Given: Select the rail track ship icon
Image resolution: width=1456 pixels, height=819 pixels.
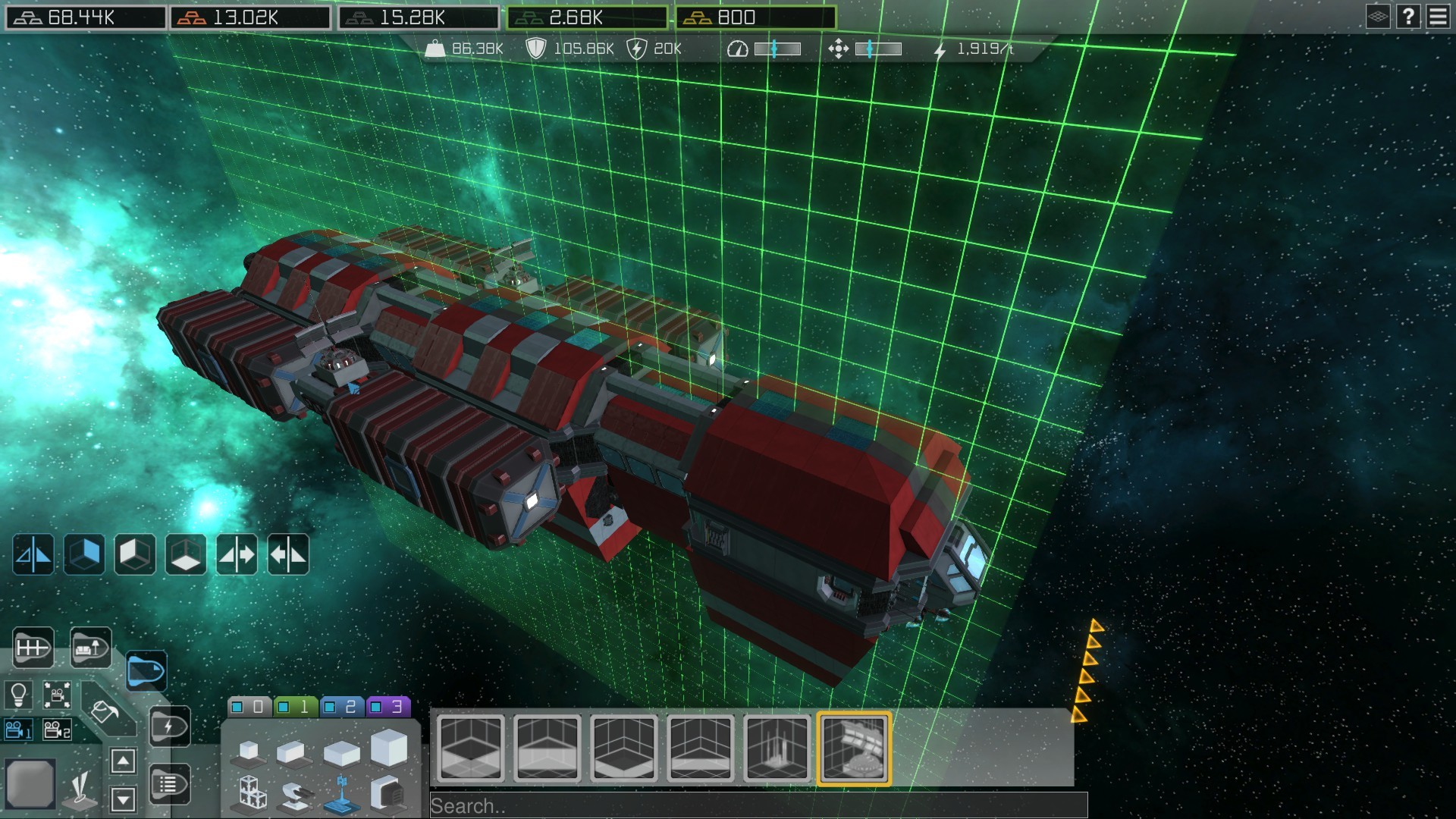Looking at the screenshot, I should (33, 646).
